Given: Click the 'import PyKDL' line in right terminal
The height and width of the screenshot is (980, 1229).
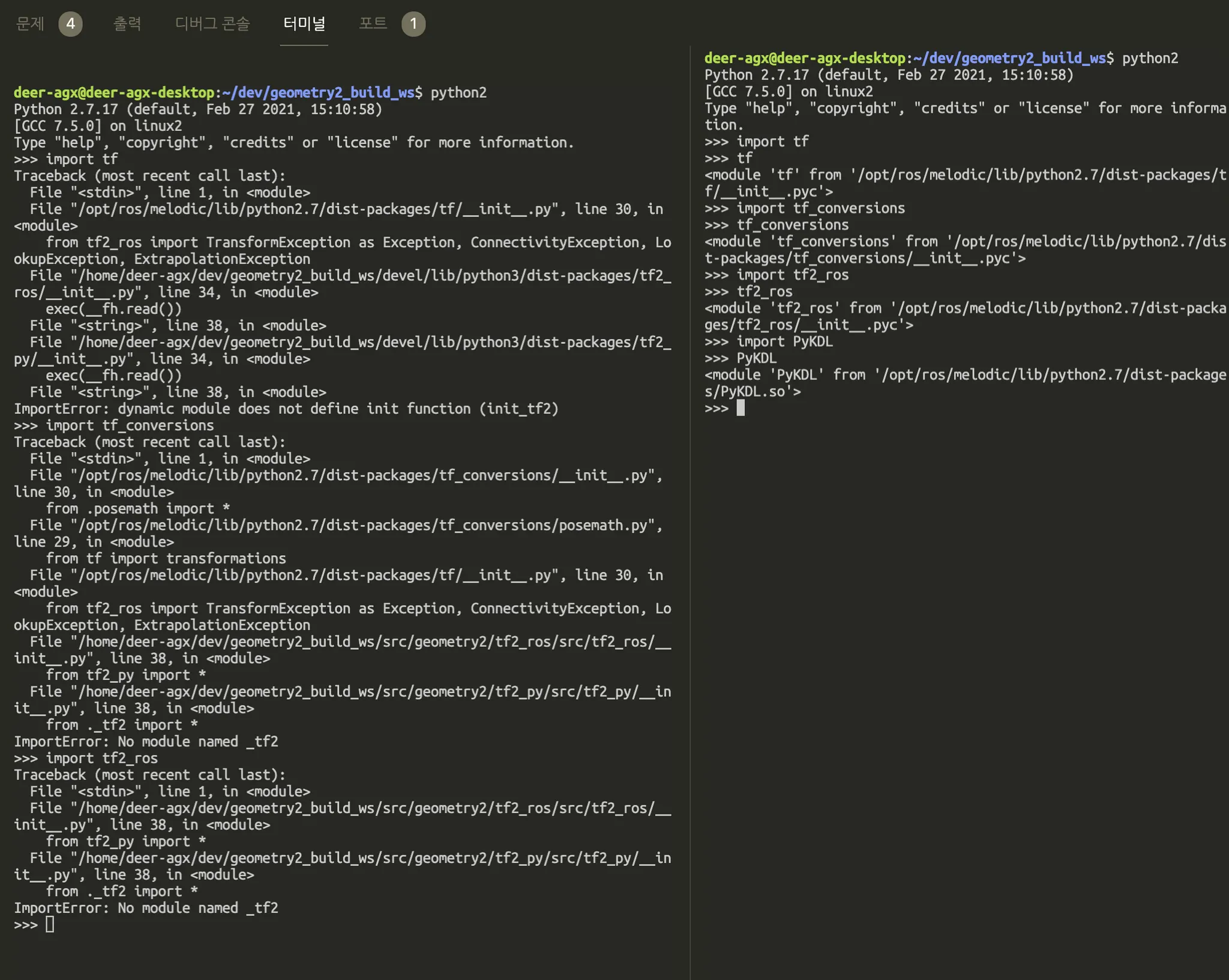Looking at the screenshot, I should [x=784, y=341].
